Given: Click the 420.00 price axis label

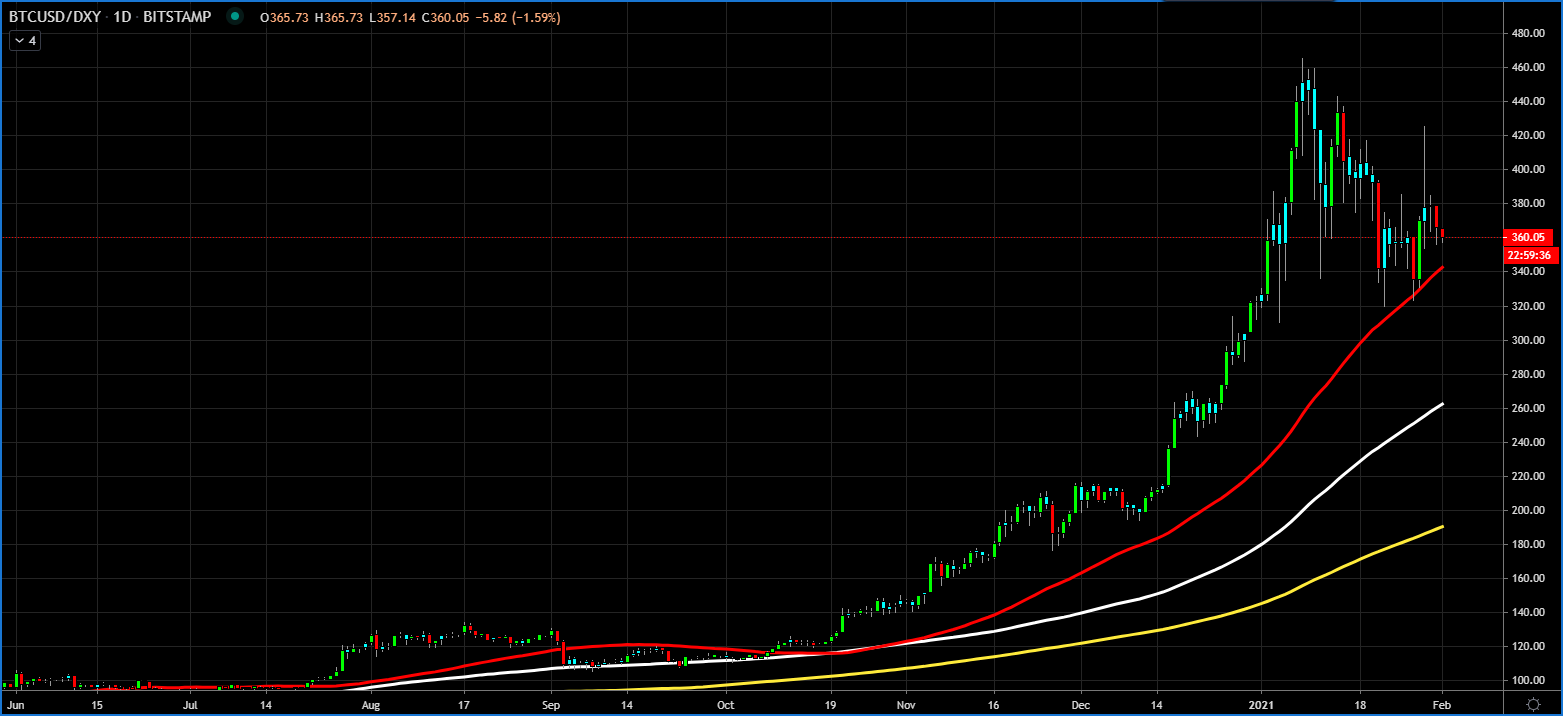Looking at the screenshot, I should [x=1530, y=135].
